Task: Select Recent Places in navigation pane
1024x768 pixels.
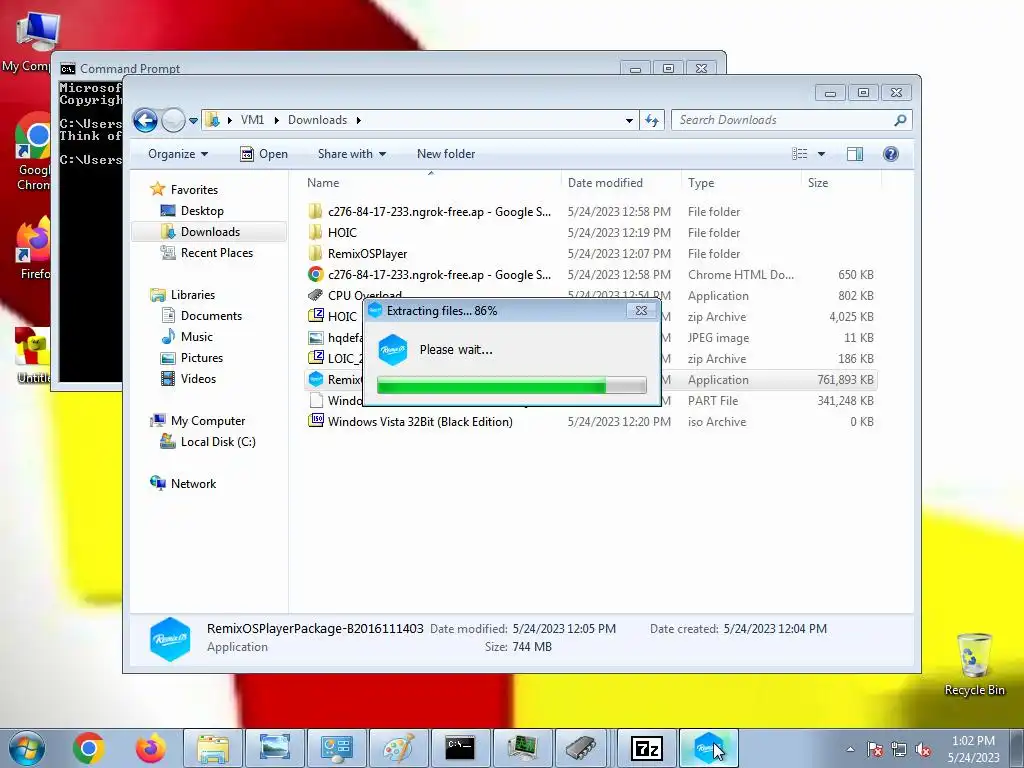Action: click(216, 253)
